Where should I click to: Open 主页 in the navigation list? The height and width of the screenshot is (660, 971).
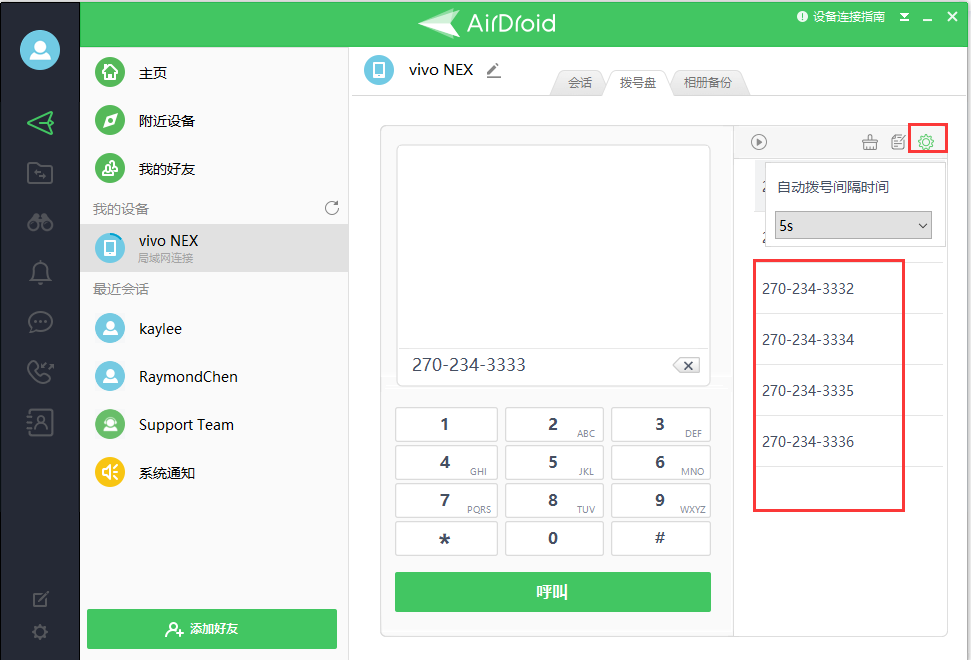point(214,72)
